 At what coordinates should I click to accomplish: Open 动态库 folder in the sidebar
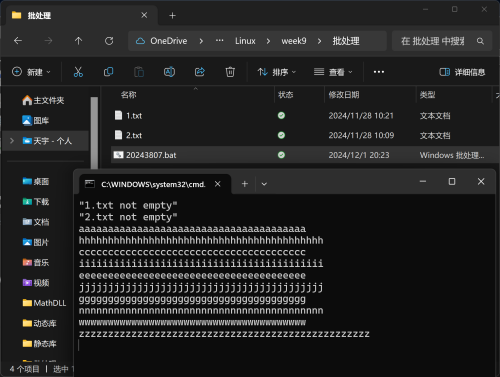point(39,323)
